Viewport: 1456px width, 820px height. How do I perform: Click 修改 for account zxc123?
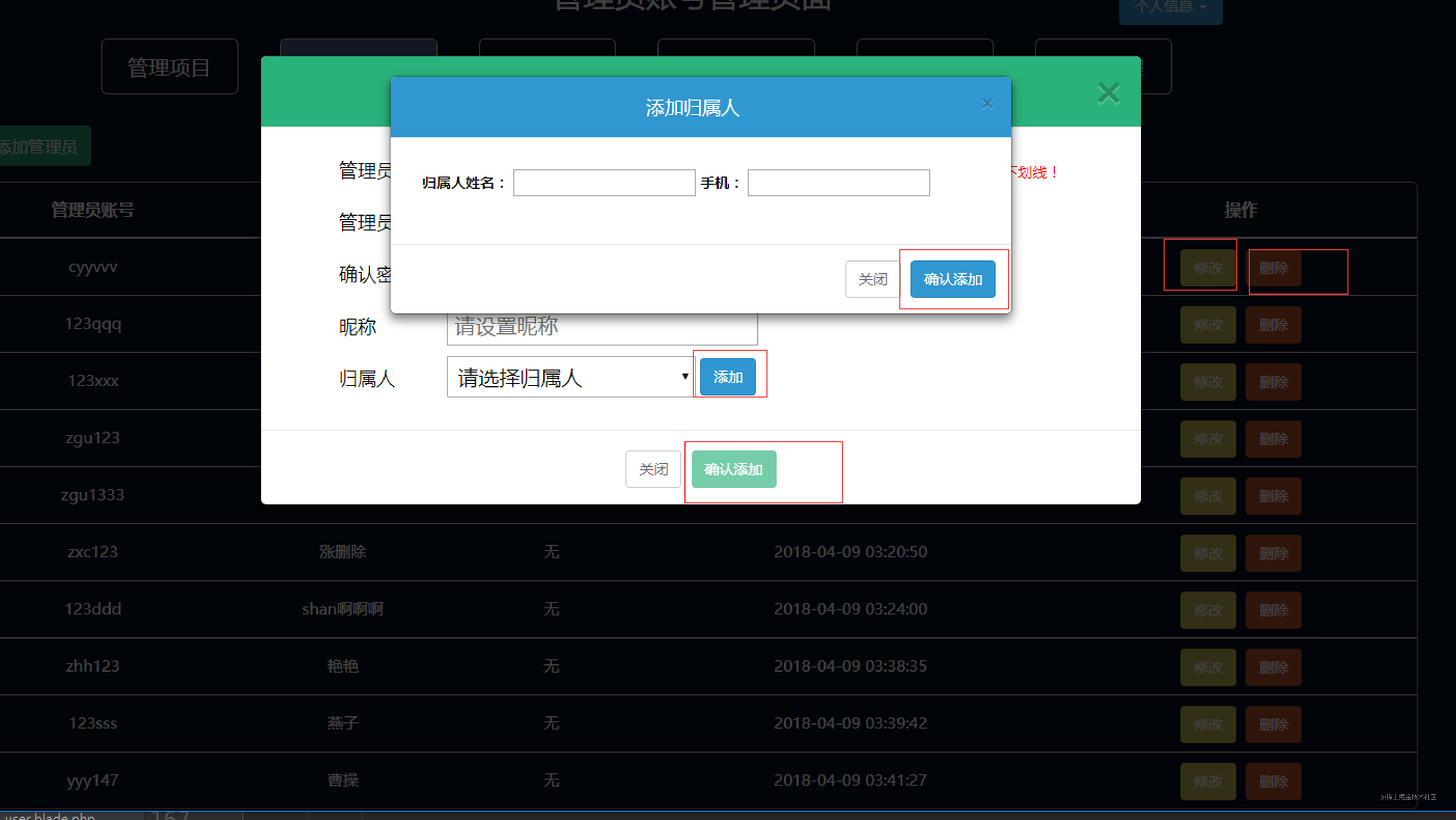pyautogui.click(x=1208, y=554)
